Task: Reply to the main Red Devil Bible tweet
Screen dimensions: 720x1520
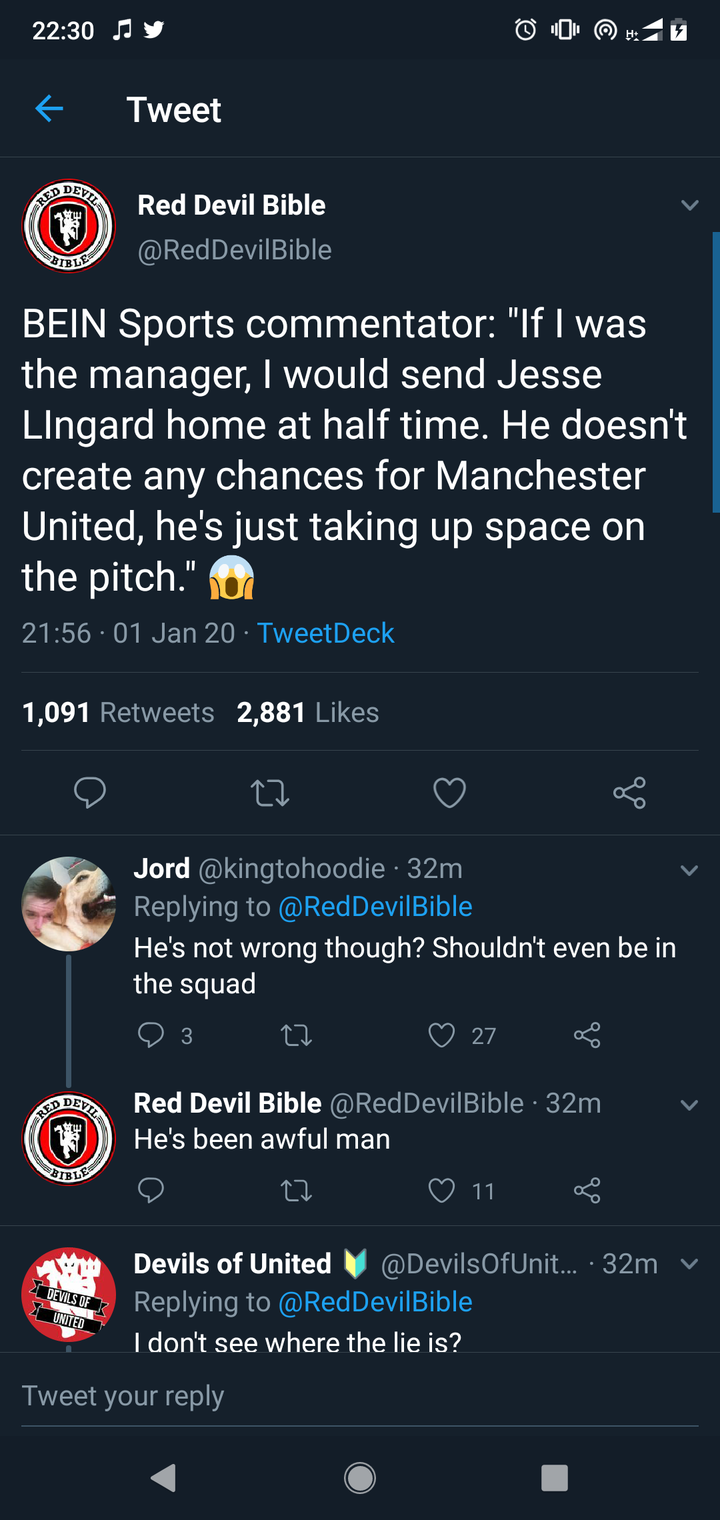Action: point(90,793)
